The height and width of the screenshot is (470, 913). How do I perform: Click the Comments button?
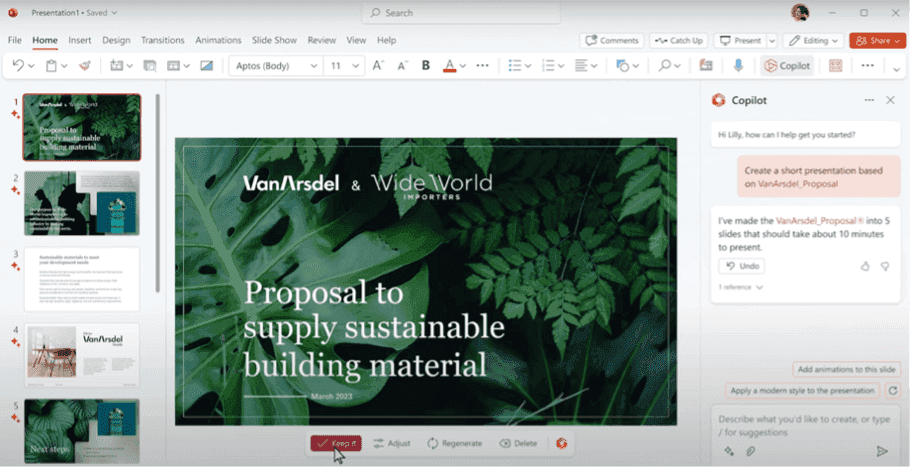pos(612,41)
